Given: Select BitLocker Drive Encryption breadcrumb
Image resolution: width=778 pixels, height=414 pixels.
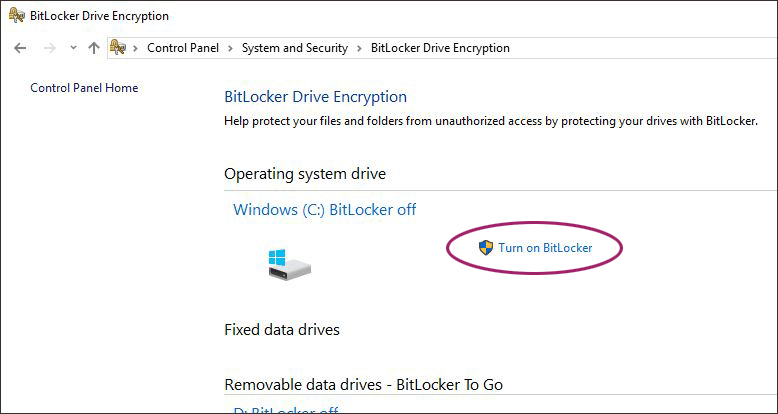Looking at the screenshot, I should 440,48.
